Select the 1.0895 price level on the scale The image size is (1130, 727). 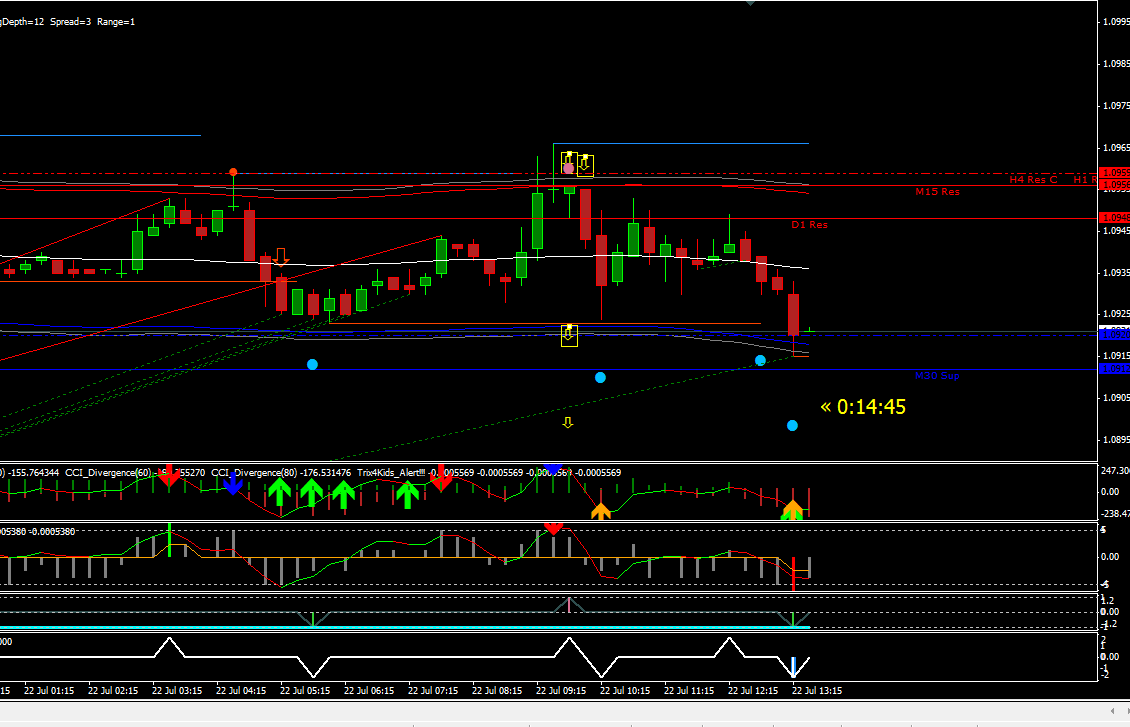click(x=1116, y=440)
